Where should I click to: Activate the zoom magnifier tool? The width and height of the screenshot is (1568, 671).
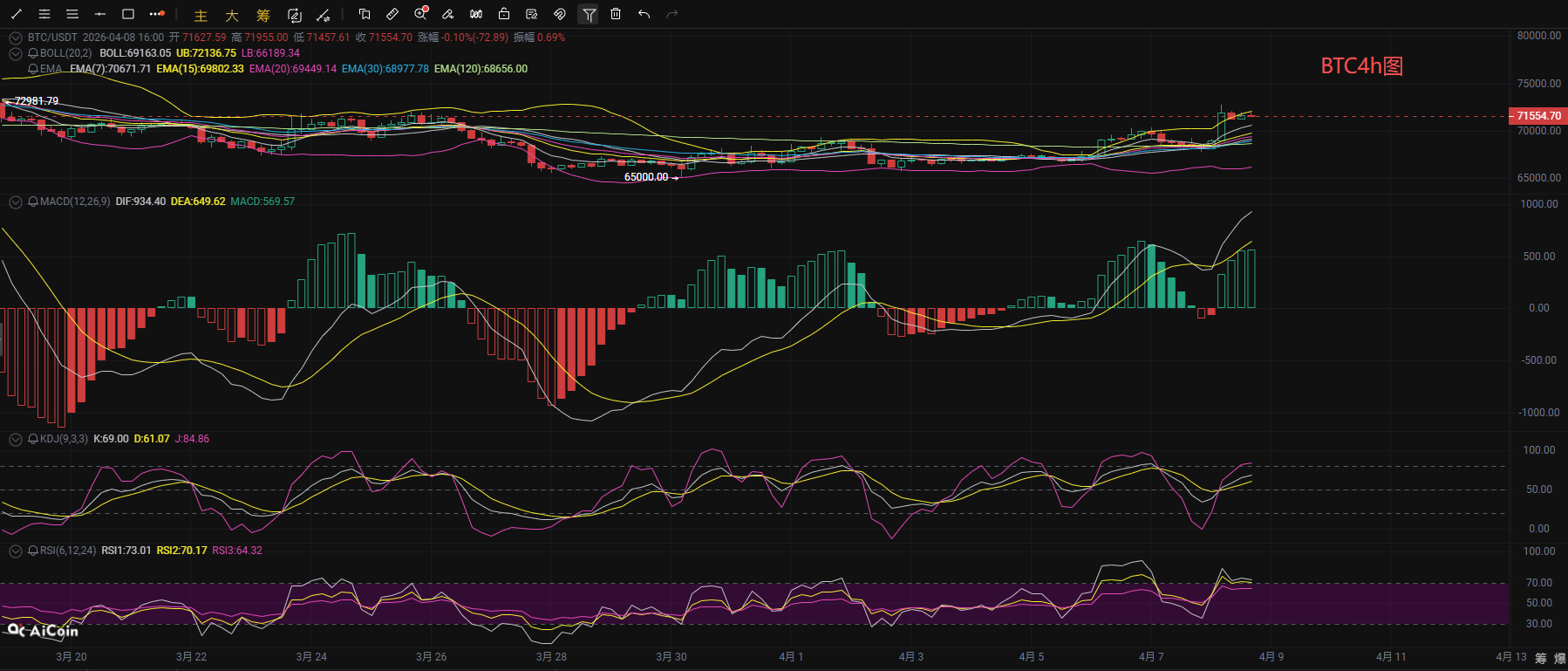click(421, 14)
